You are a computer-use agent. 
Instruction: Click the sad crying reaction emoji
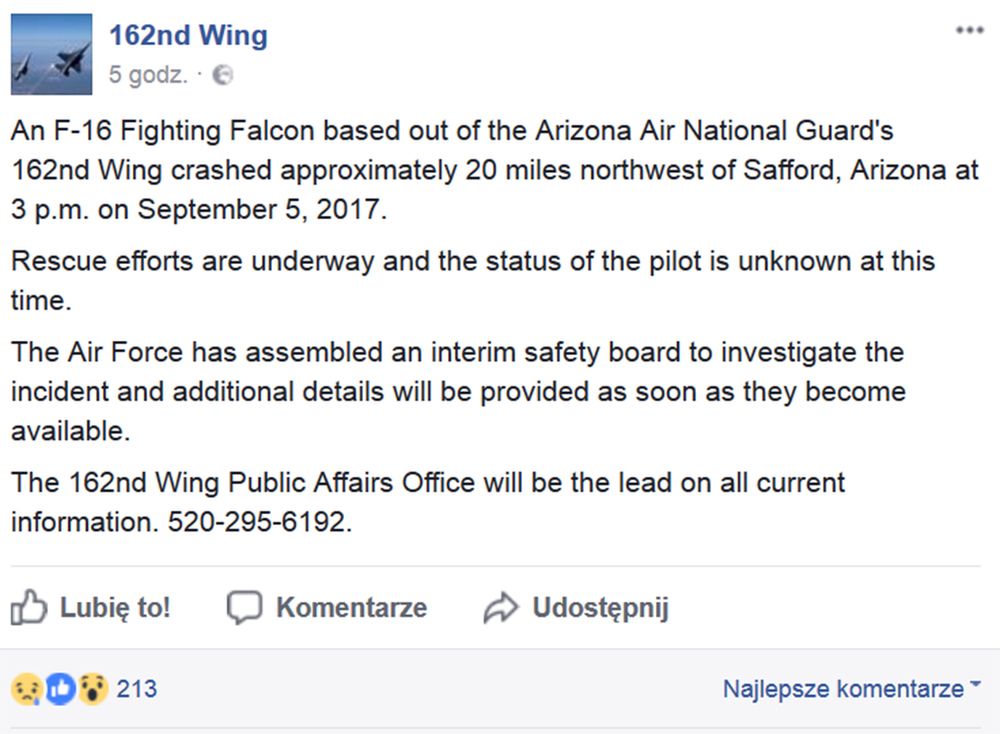click(x=25, y=689)
